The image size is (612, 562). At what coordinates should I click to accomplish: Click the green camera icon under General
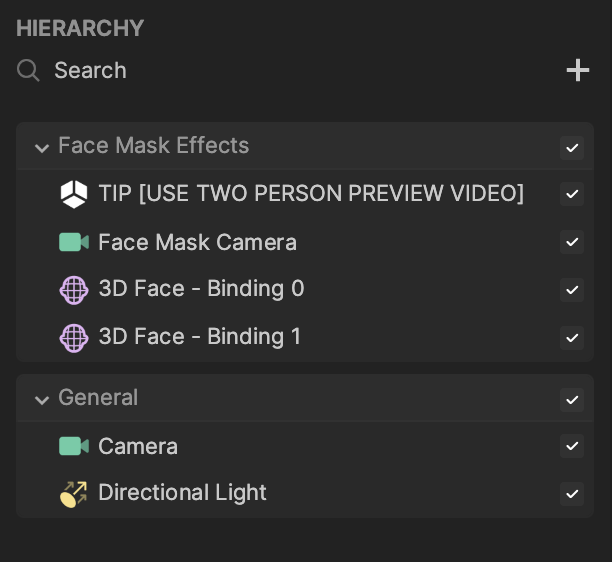tap(74, 446)
